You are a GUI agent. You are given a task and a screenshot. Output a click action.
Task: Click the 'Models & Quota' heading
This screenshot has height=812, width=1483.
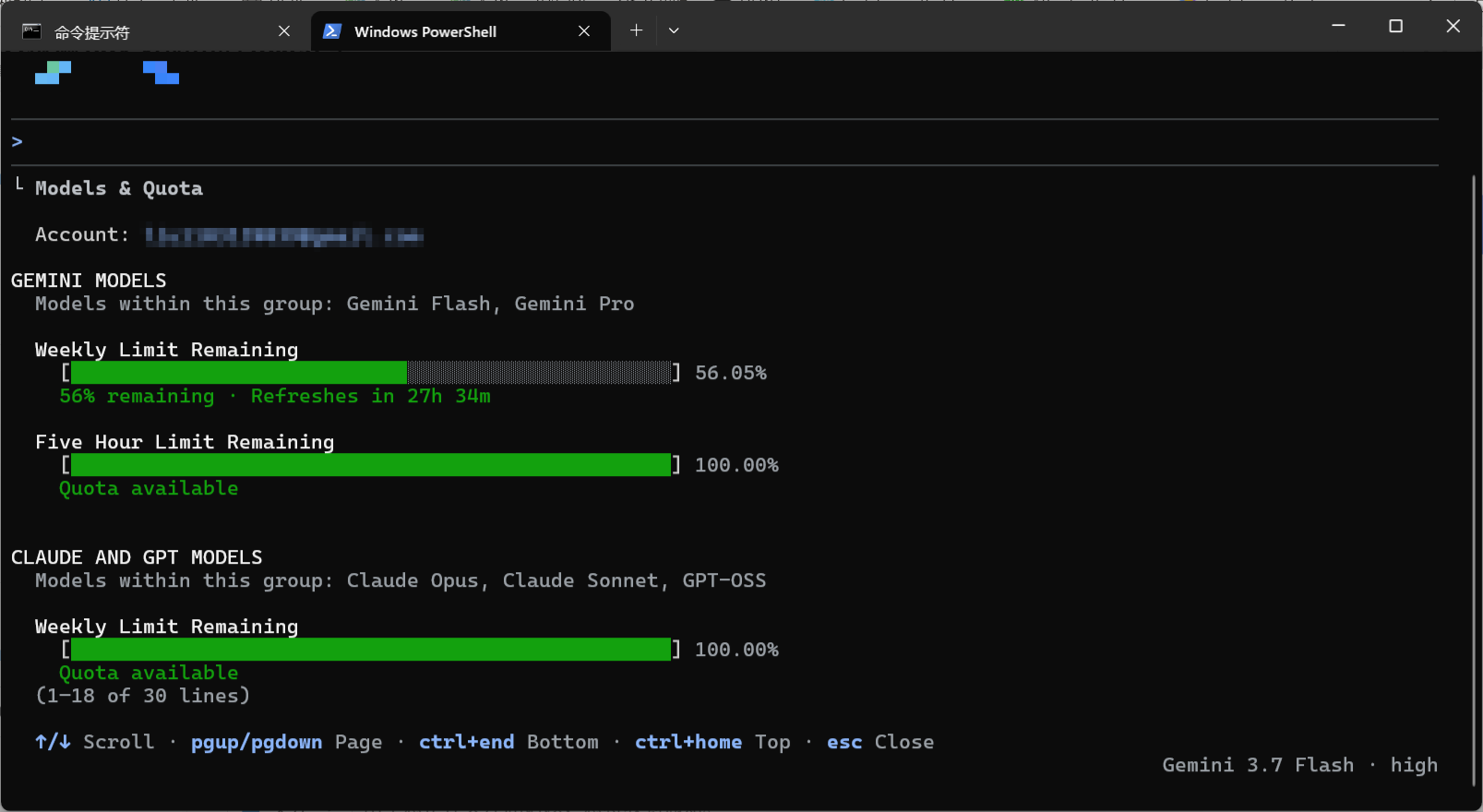click(x=119, y=188)
